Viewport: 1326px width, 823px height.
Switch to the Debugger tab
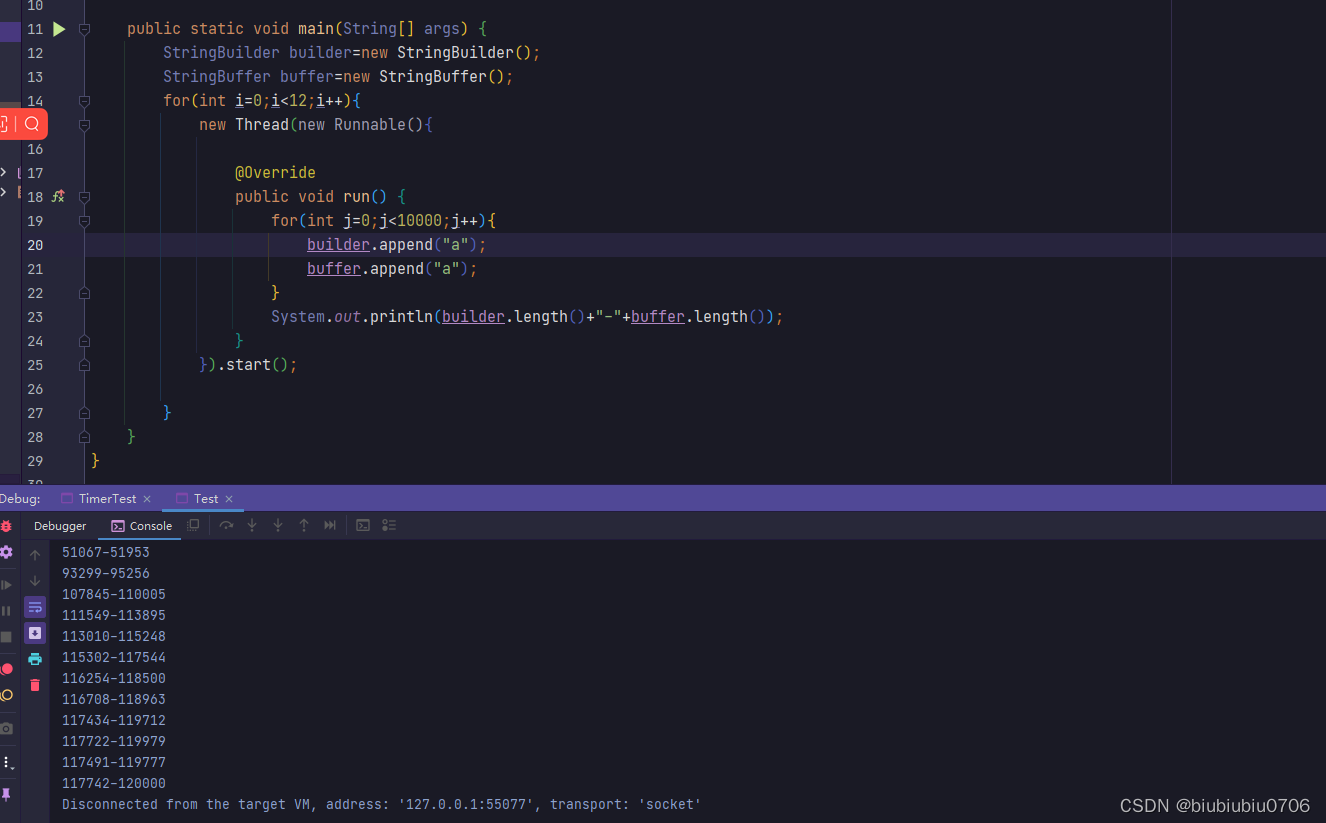[x=60, y=525]
